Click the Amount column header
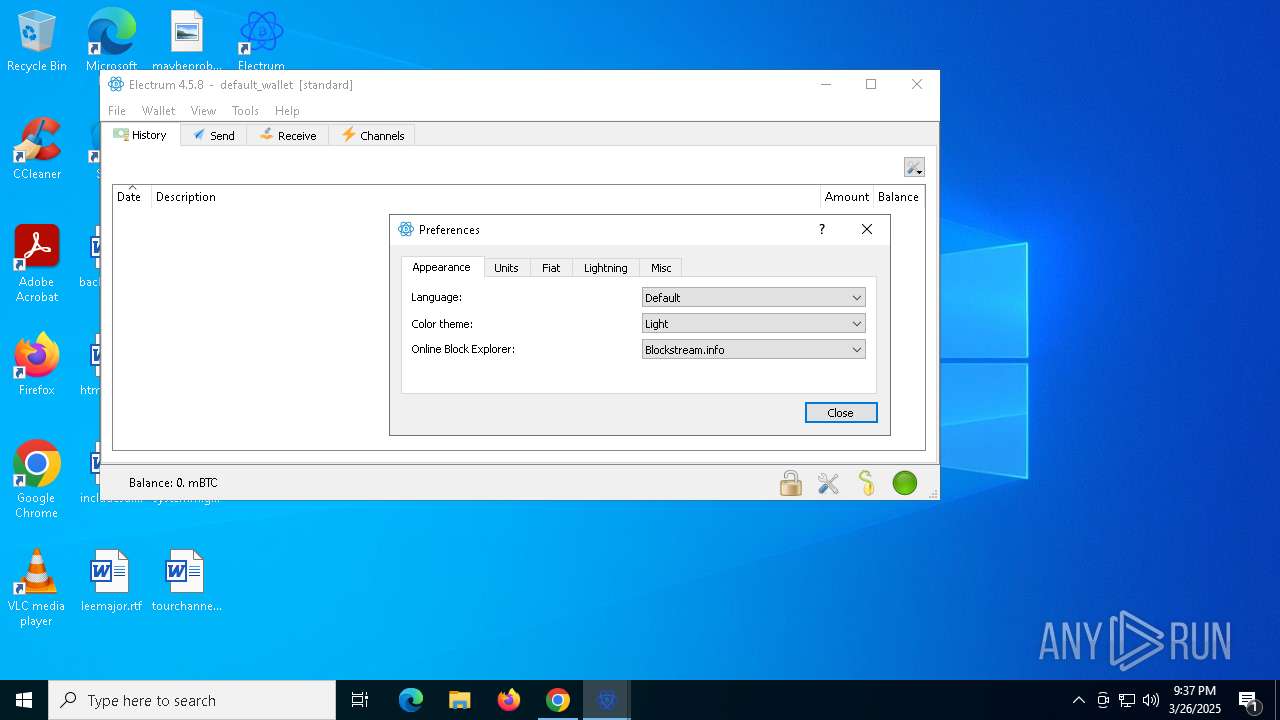This screenshot has height=720, width=1280. pos(847,196)
